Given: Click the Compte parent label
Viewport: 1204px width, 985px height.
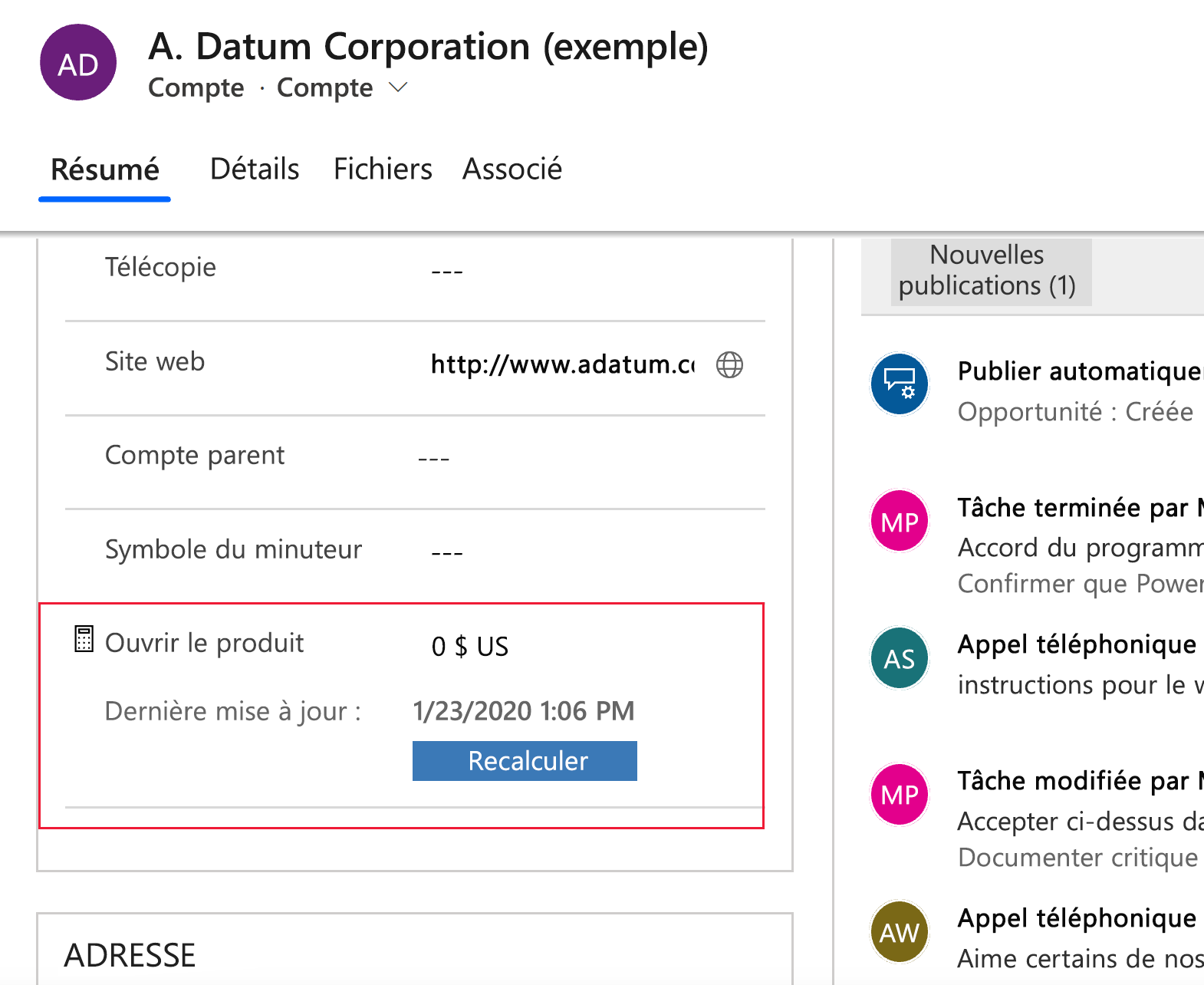Looking at the screenshot, I should [x=195, y=456].
